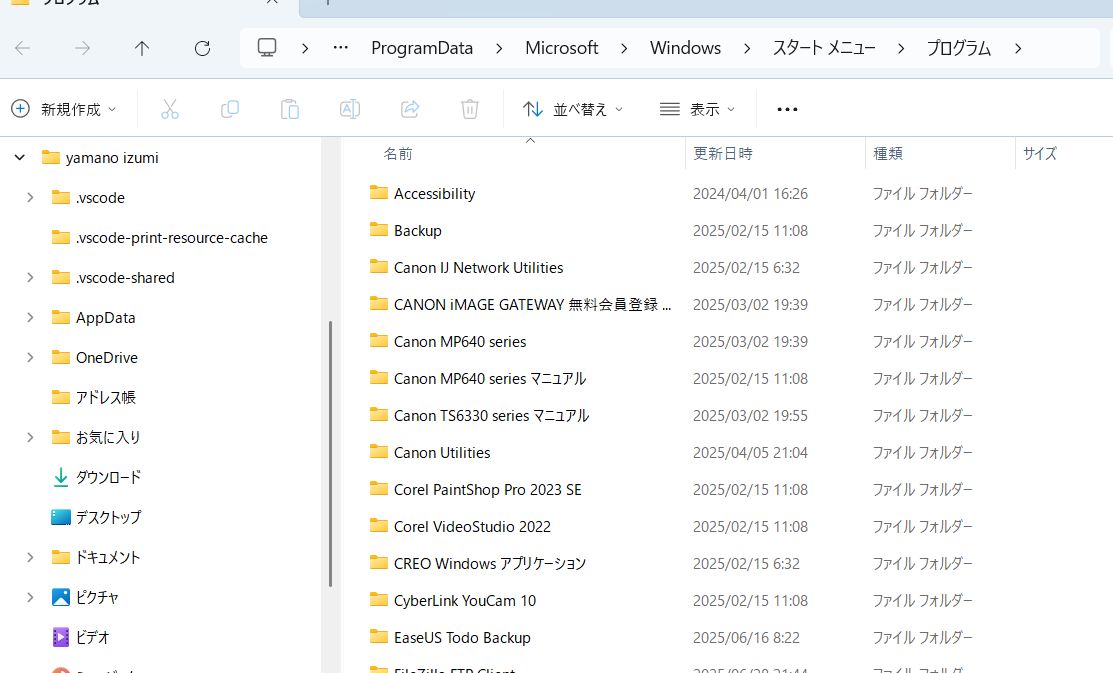
Task: Expand the ピクチャ folder node
Action: 30,597
